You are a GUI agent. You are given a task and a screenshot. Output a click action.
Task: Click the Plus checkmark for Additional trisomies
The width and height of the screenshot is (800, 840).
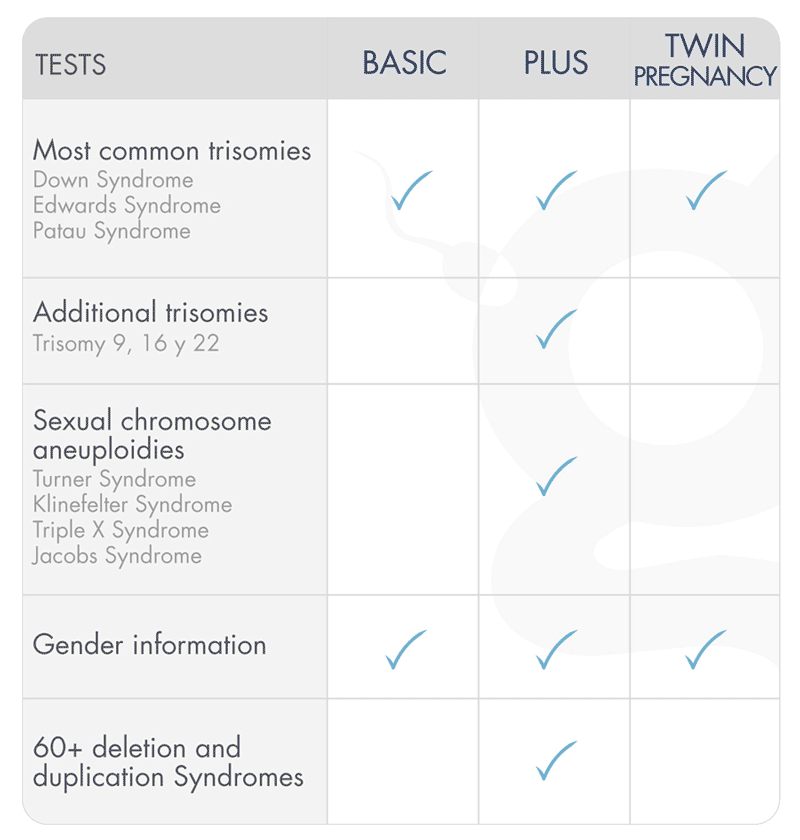[x=556, y=329]
